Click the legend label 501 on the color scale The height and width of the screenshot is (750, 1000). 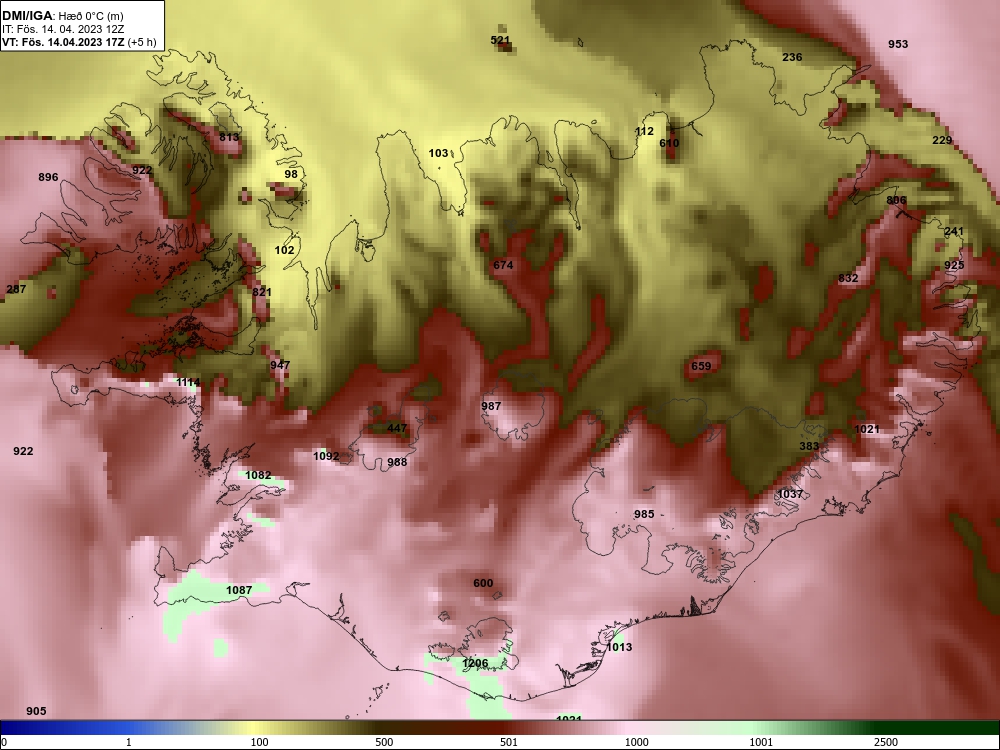[508, 742]
